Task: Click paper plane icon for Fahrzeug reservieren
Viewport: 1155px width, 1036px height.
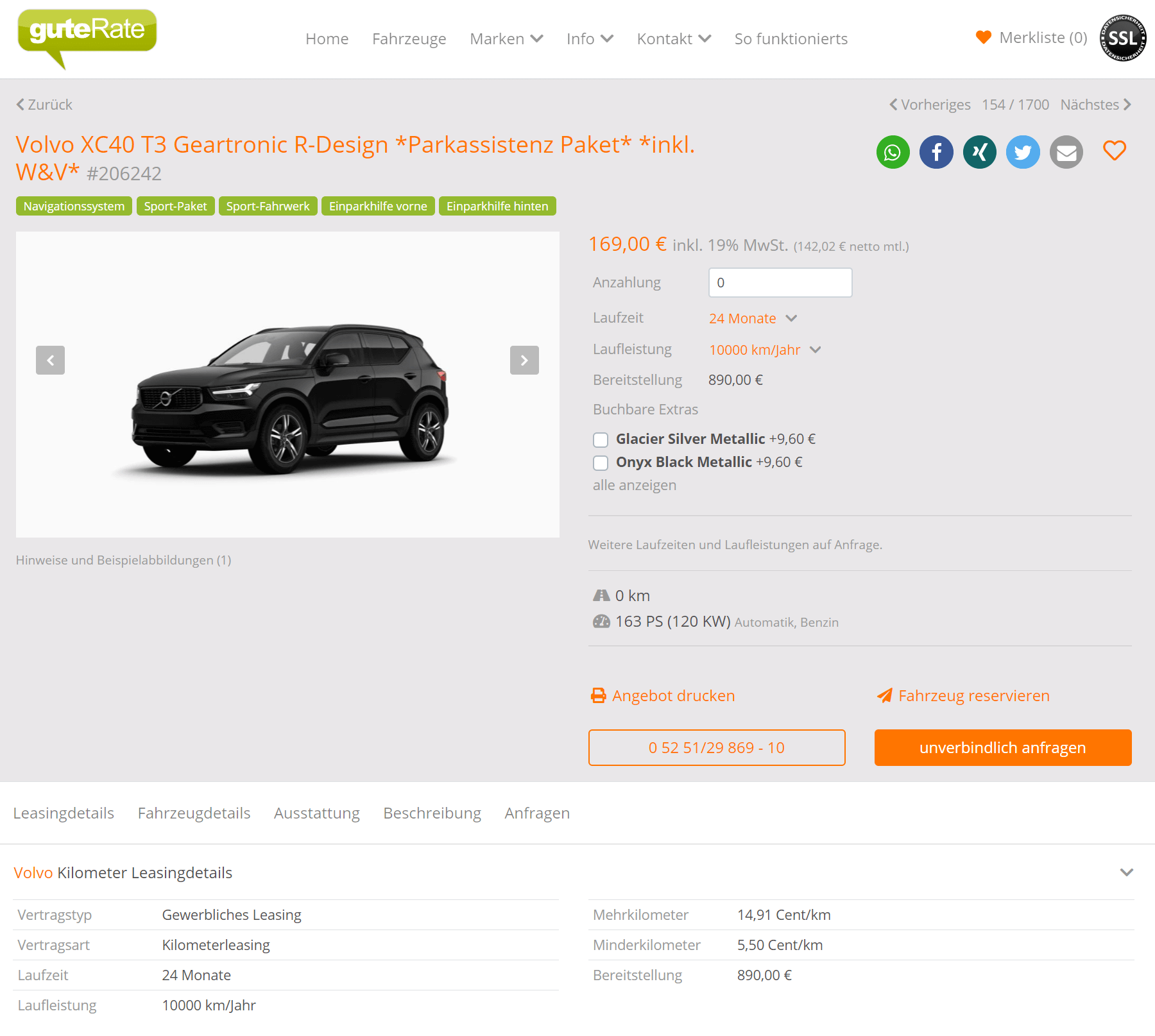Action: tap(885, 695)
